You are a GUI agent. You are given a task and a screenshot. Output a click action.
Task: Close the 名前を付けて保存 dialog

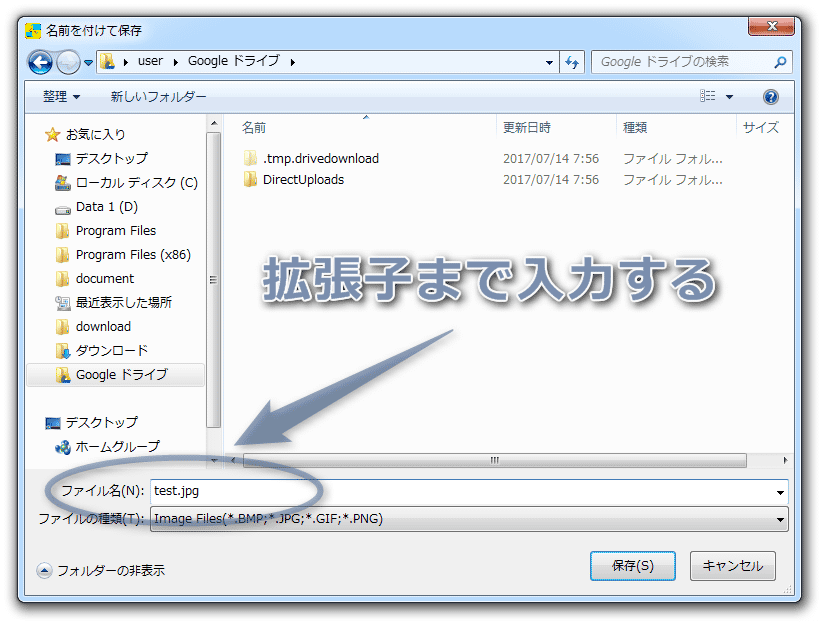(771, 26)
